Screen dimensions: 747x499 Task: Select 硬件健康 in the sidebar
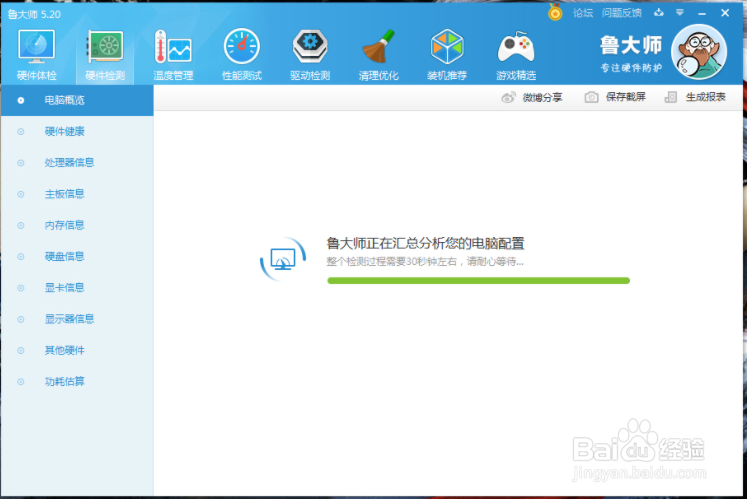tap(77, 132)
